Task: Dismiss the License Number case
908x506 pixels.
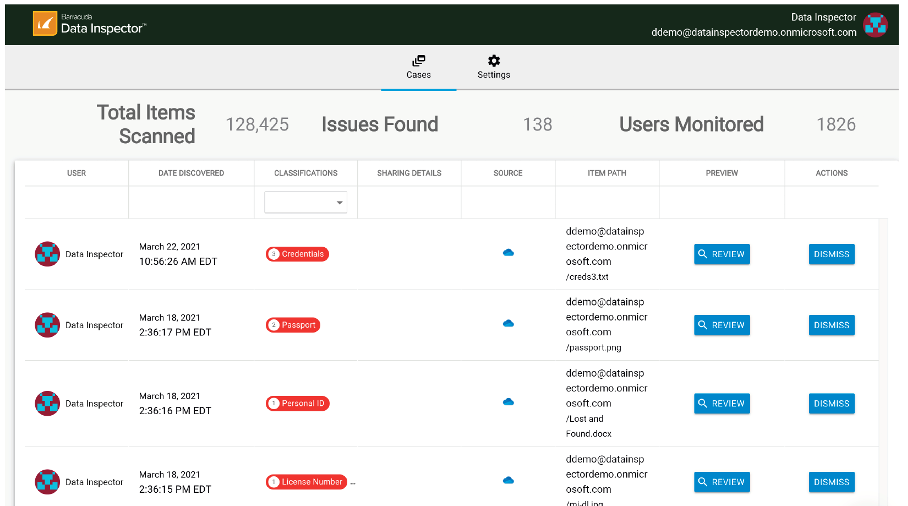Action: (x=832, y=482)
